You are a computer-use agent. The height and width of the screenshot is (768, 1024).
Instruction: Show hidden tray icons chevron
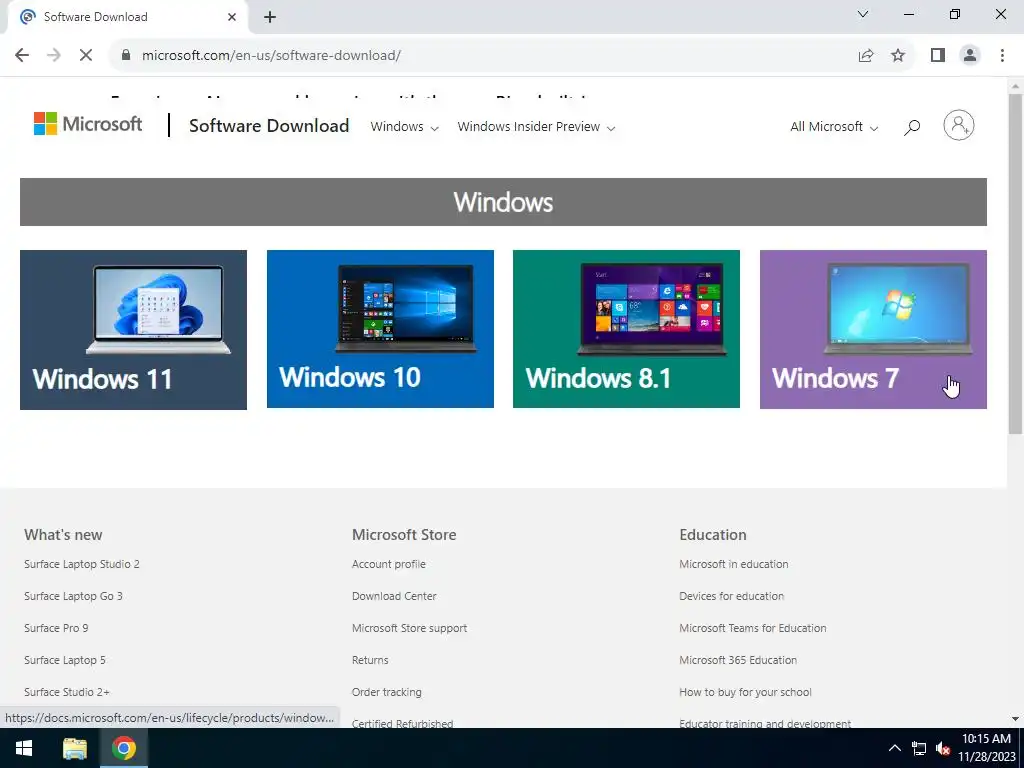(895, 748)
